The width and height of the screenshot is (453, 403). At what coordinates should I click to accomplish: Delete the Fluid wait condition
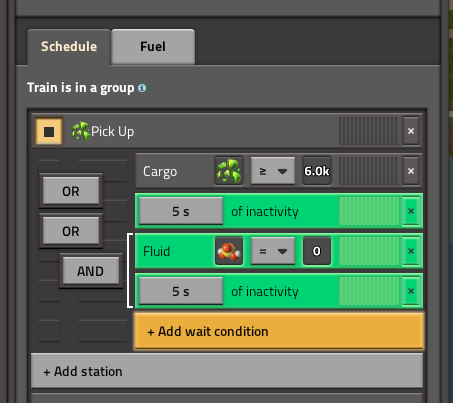coord(411,251)
